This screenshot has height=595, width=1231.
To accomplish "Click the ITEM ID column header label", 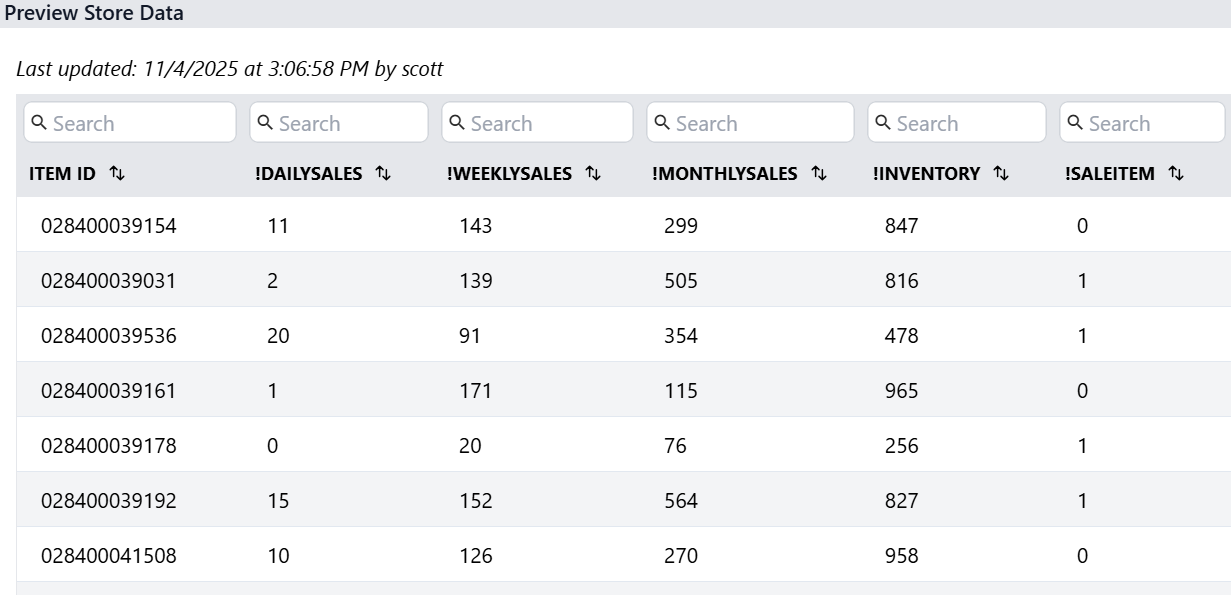I will 62,174.
